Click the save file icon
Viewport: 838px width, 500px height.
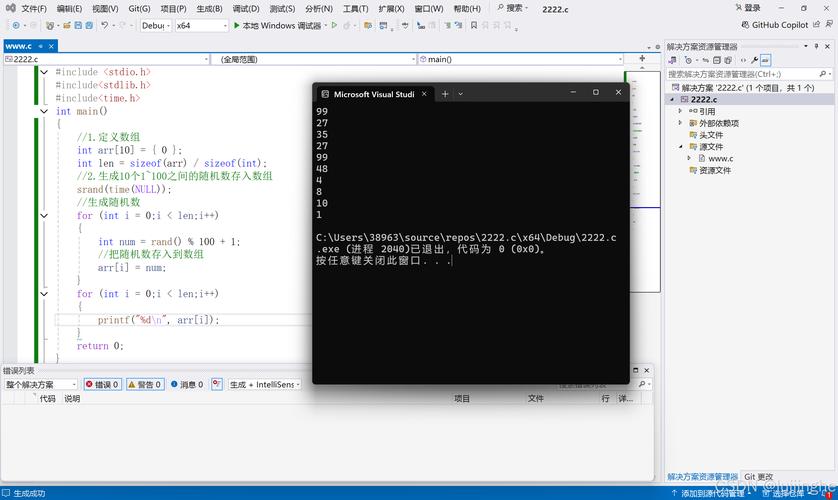(x=78, y=25)
